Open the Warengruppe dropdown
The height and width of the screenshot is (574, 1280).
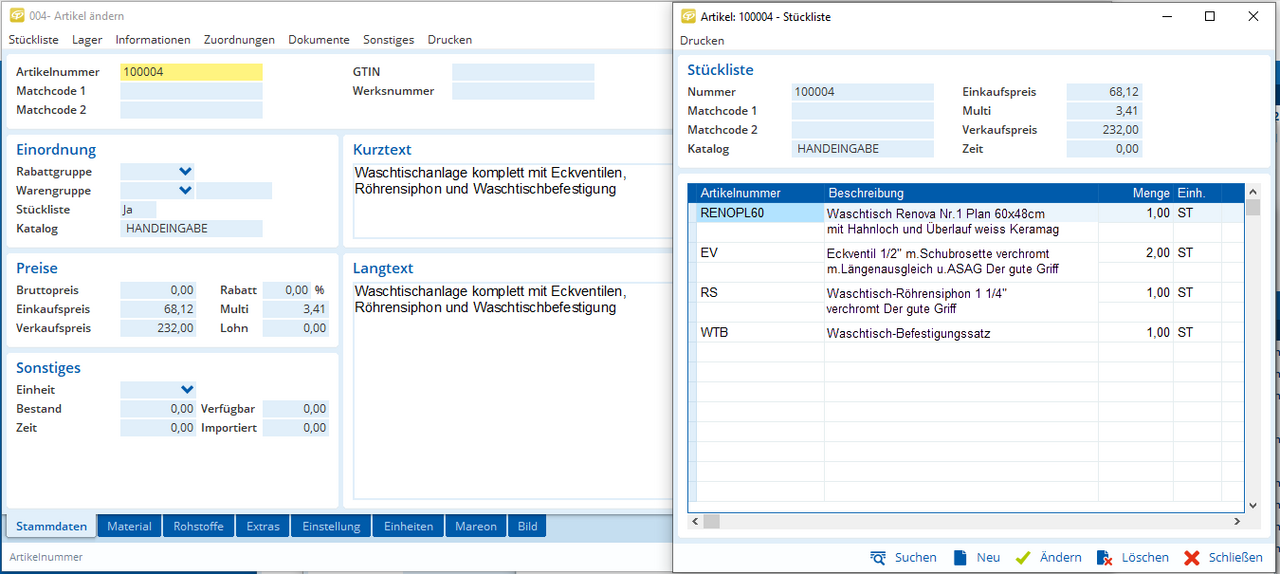[x=185, y=191]
